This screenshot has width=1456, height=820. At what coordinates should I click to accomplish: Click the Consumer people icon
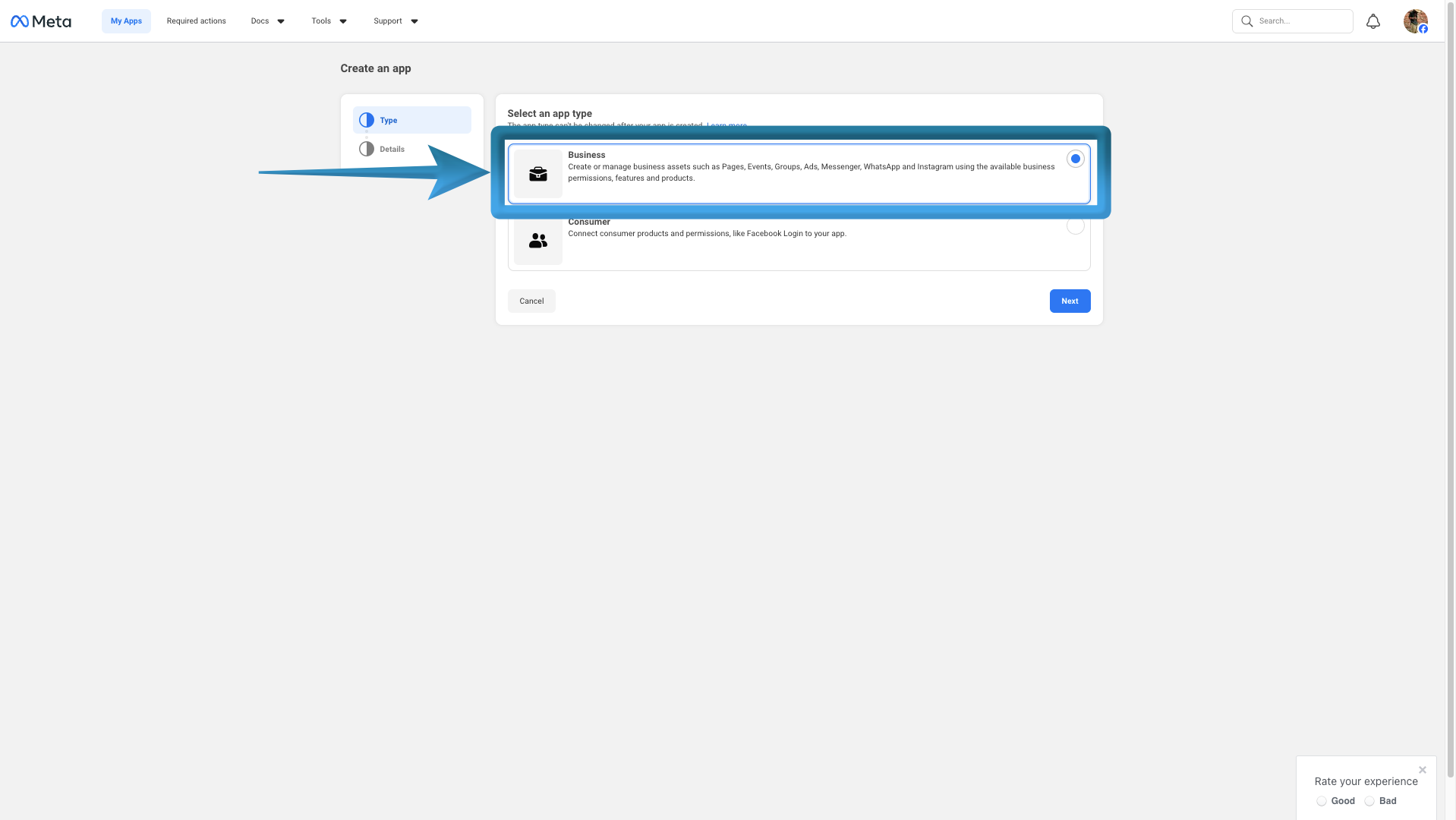coord(537,241)
